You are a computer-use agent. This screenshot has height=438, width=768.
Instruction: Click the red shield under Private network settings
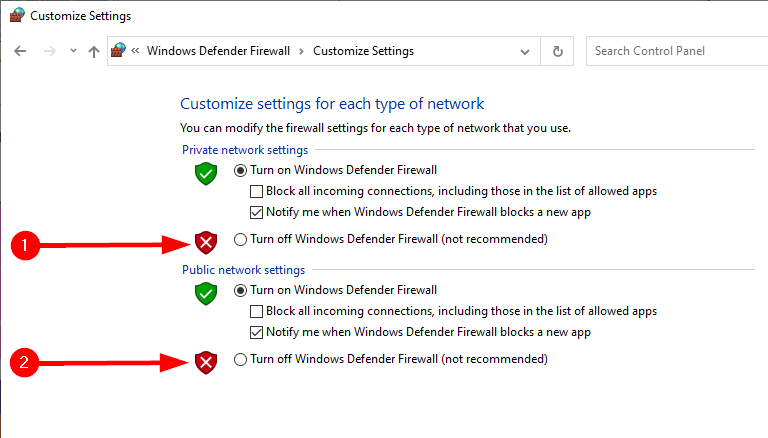tap(206, 241)
